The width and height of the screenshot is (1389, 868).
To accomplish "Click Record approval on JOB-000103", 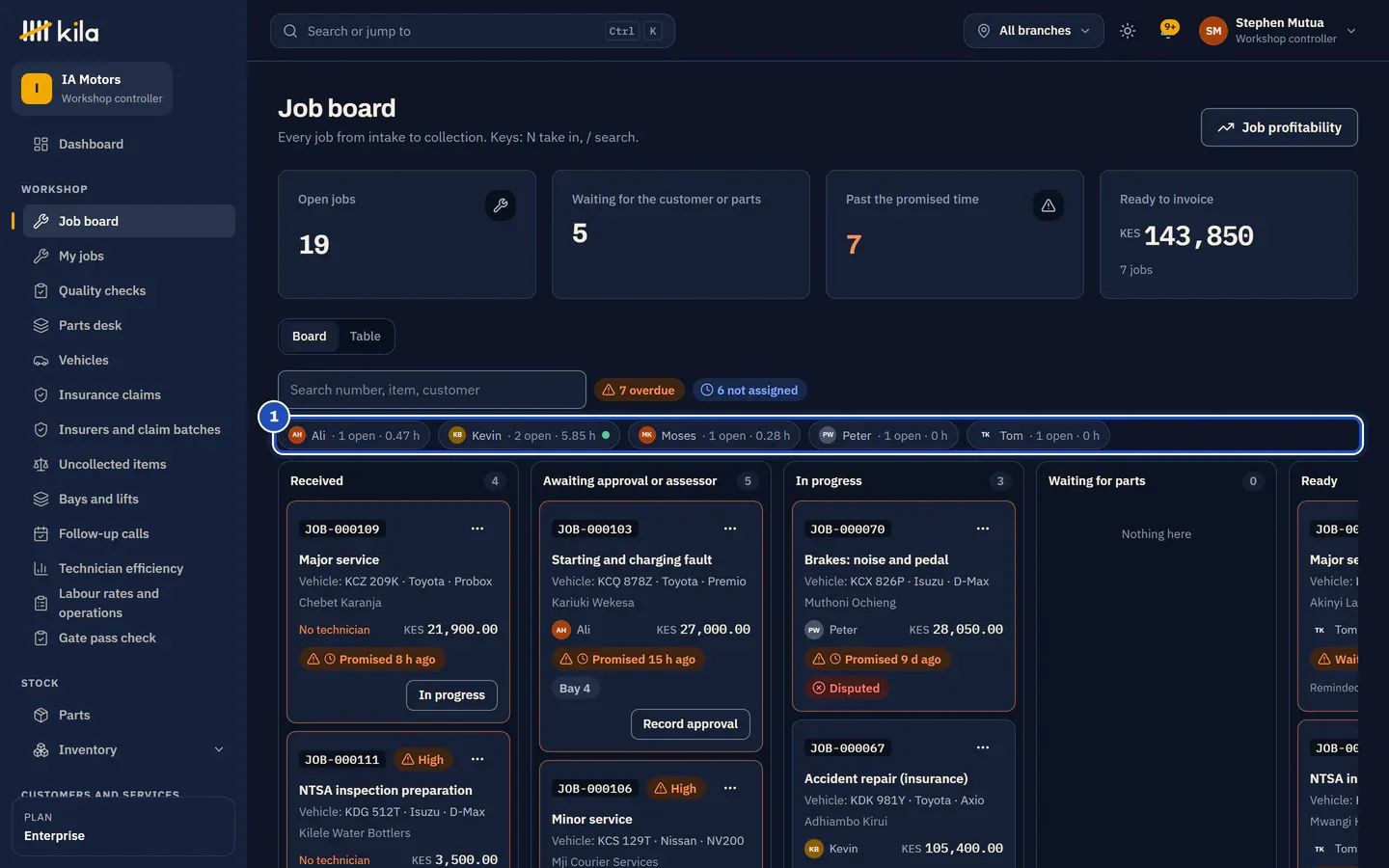I will tap(690, 723).
